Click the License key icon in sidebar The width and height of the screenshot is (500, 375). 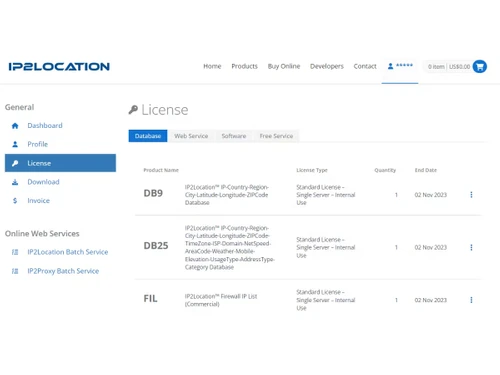click(15, 163)
